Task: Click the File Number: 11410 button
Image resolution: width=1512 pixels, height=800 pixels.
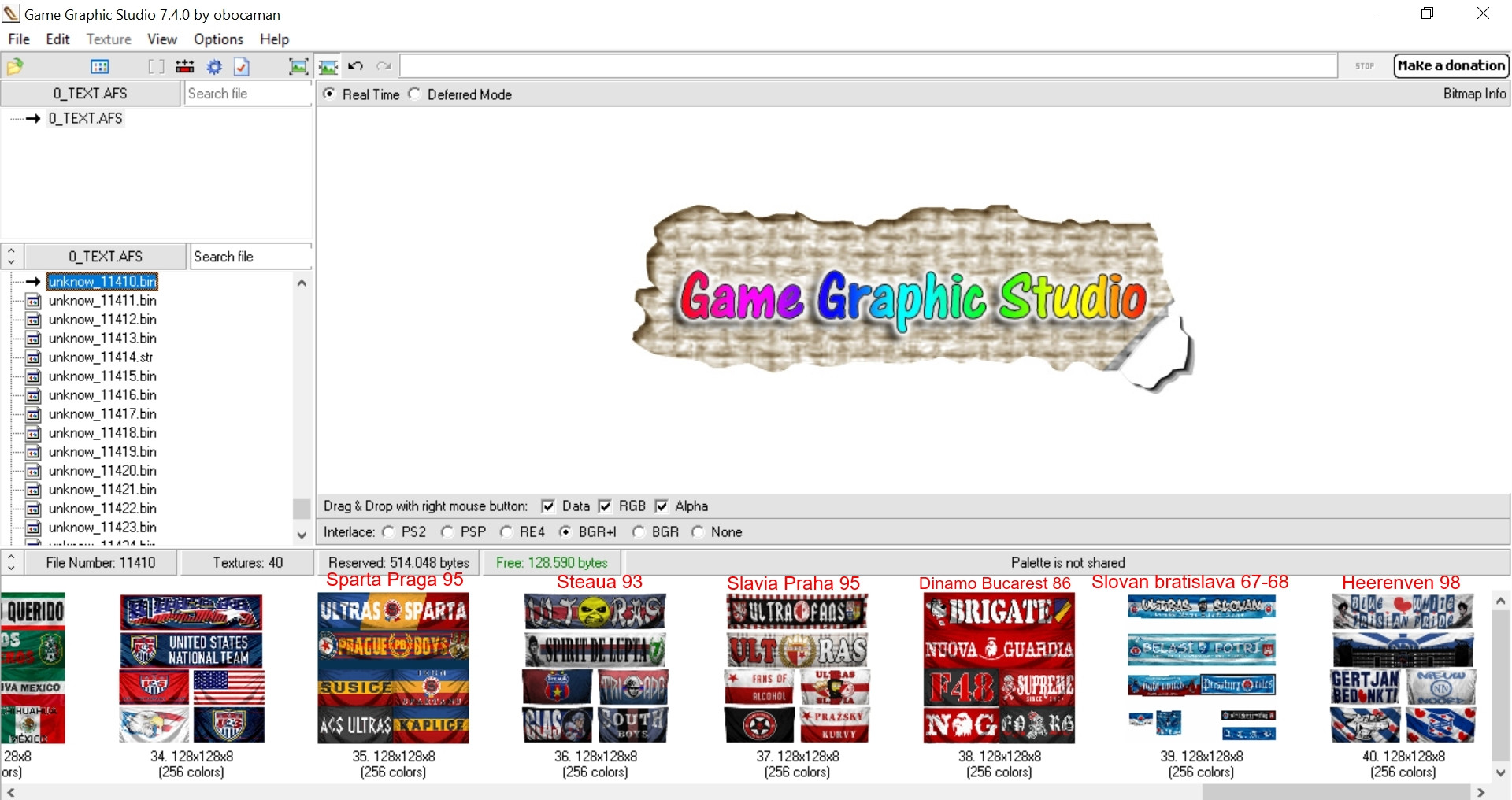Action: [101, 563]
